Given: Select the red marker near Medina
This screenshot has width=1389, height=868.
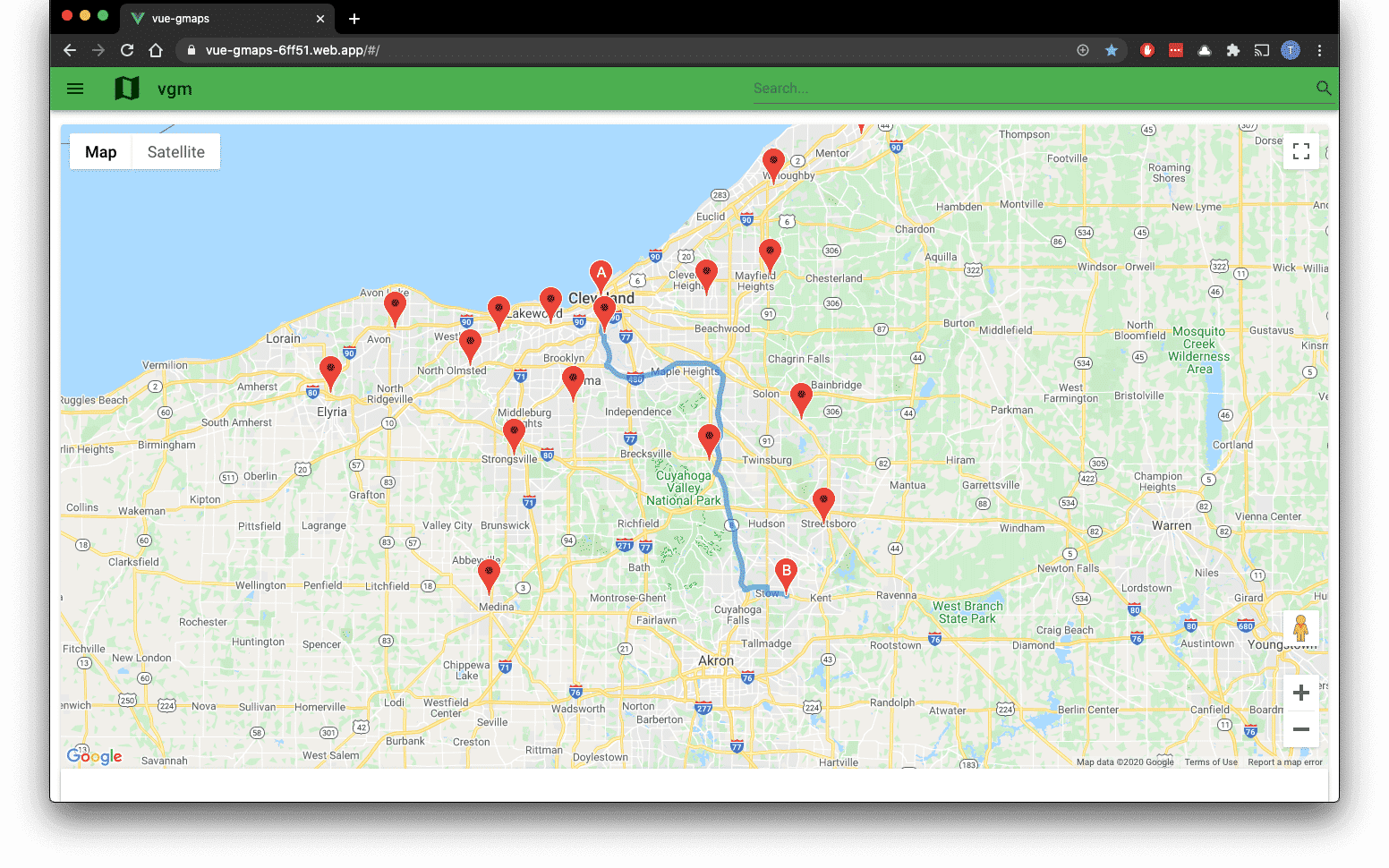Looking at the screenshot, I should click(x=489, y=574).
